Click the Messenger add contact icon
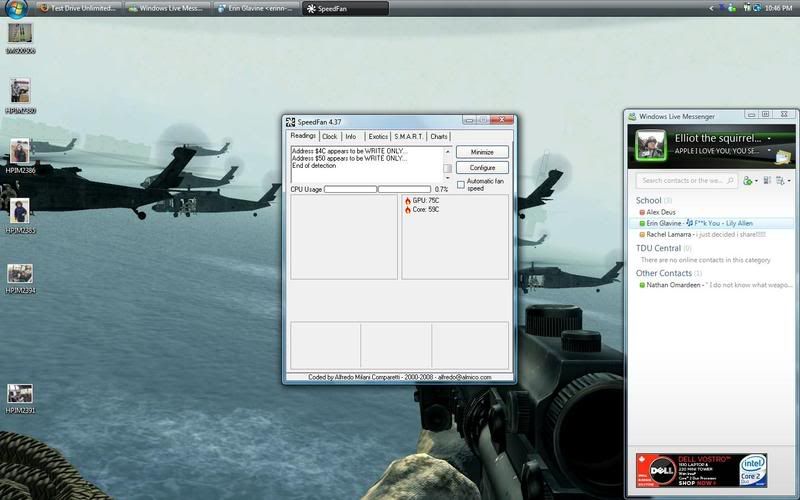The image size is (800, 500). pos(747,181)
